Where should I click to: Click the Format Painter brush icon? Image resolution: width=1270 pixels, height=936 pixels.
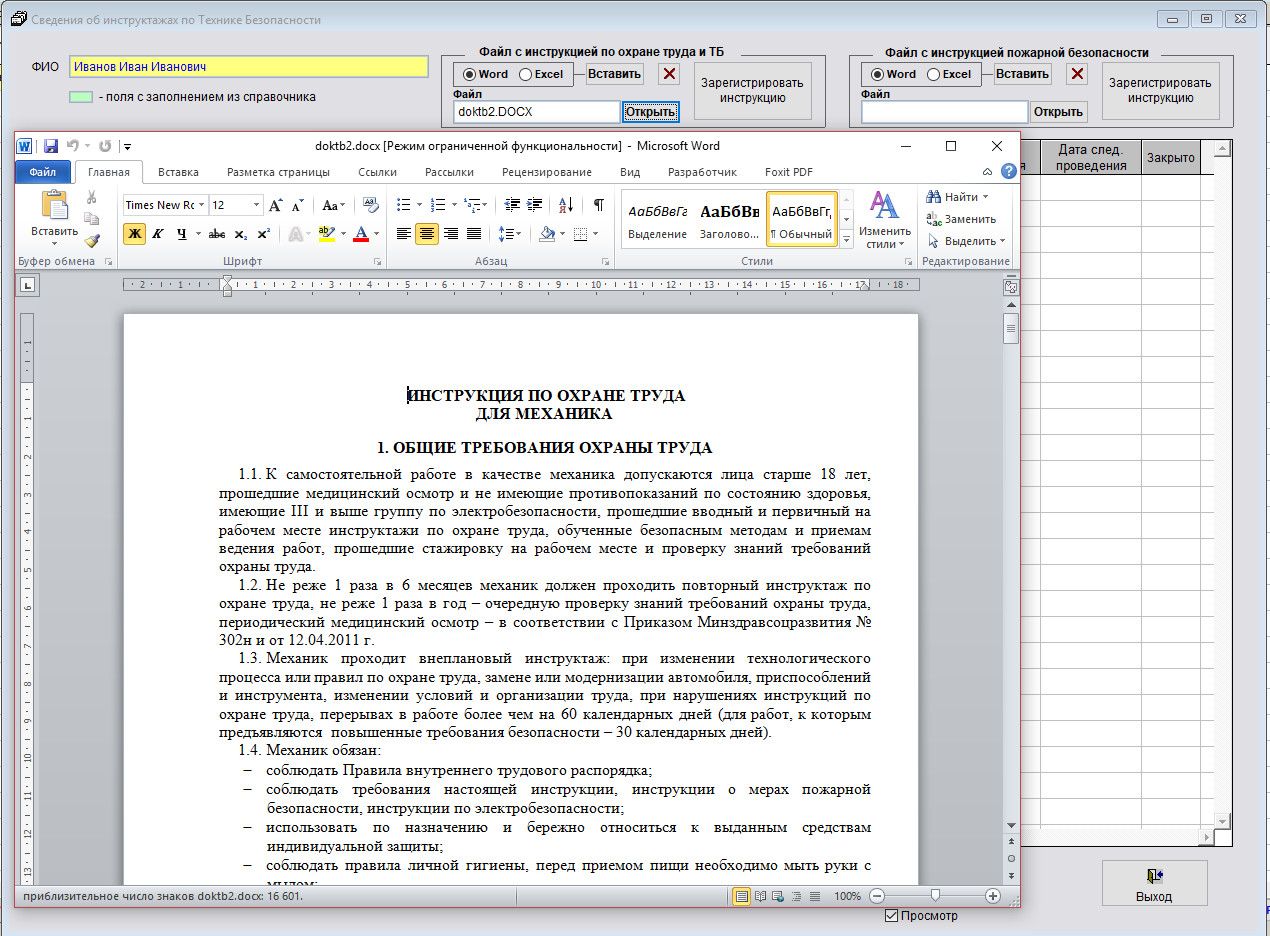pyautogui.click(x=92, y=240)
